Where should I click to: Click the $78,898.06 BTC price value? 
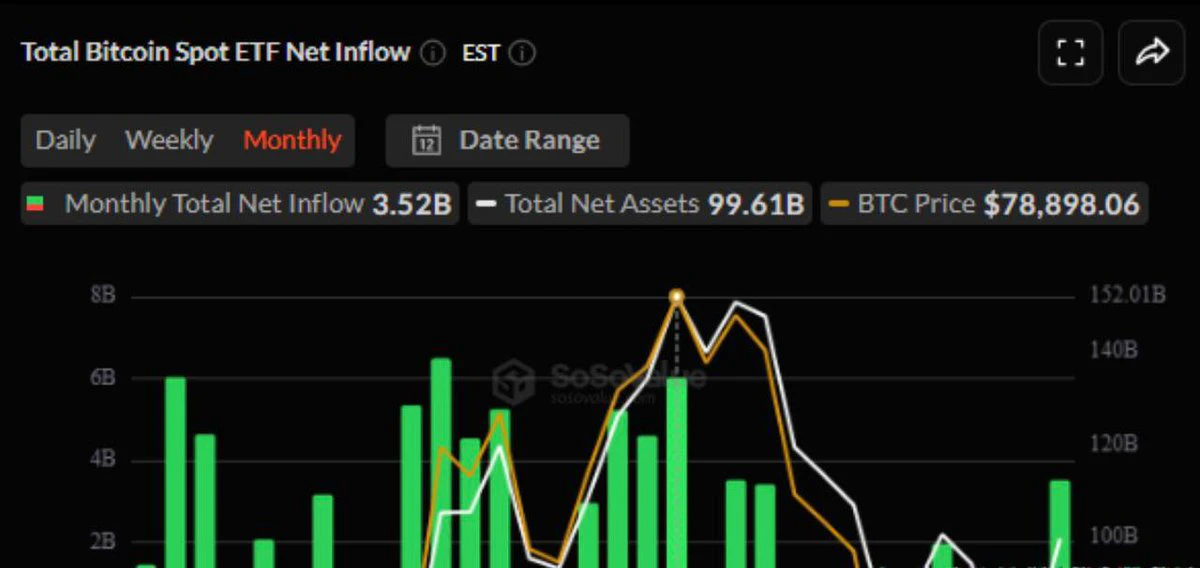click(x=1061, y=205)
